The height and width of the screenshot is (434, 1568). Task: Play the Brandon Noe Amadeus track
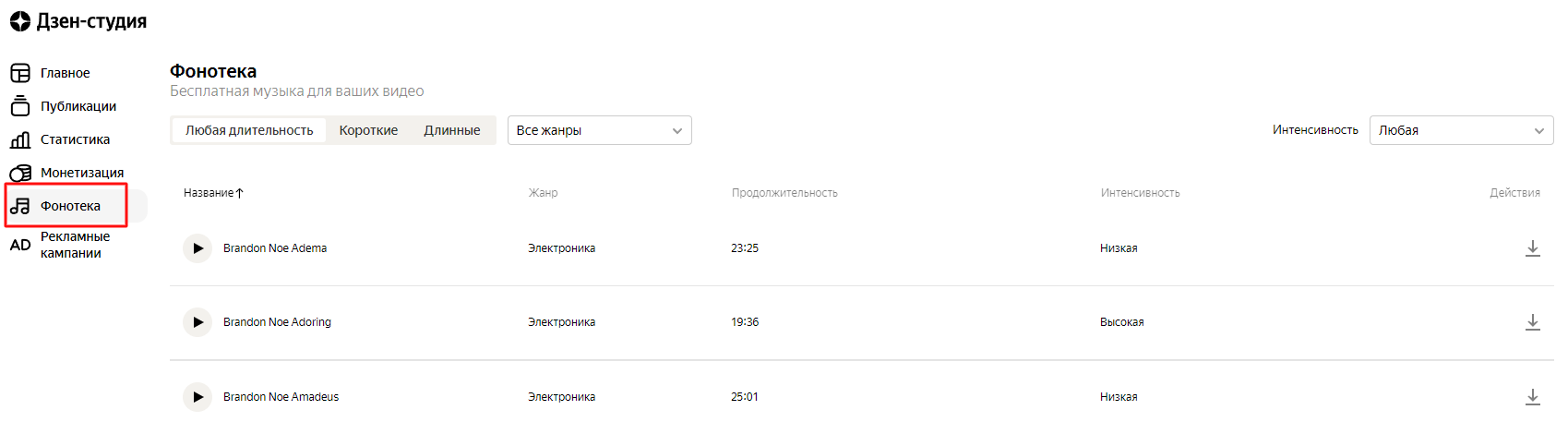[197, 397]
